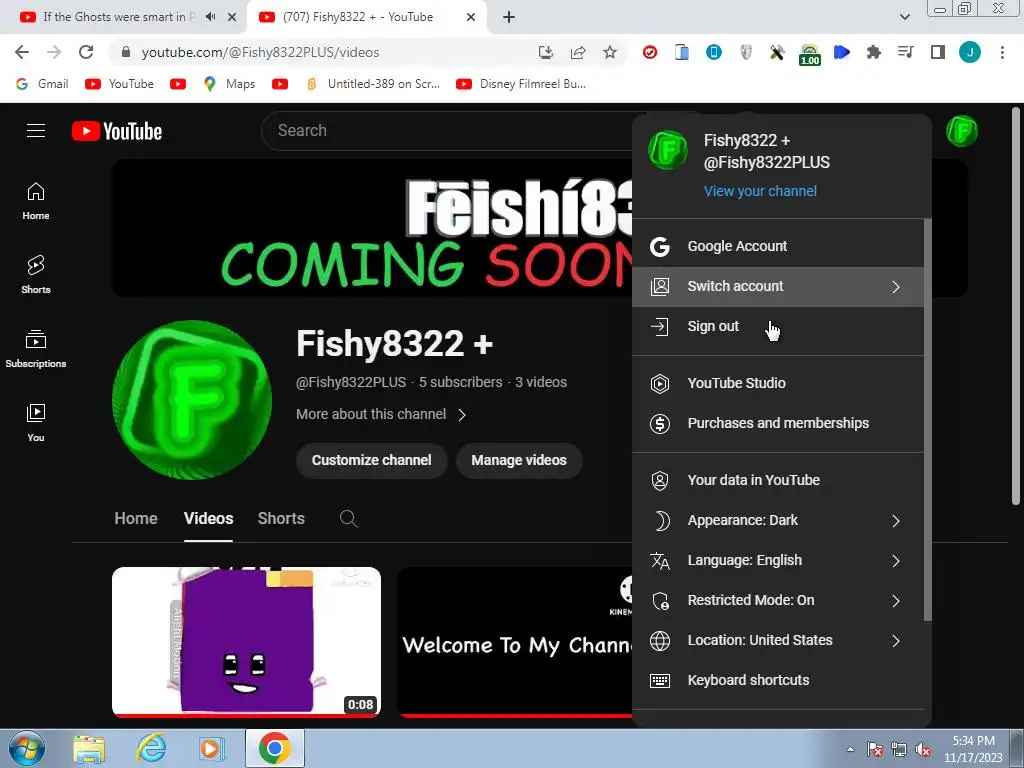1024x768 pixels.
Task: Open Chrome extensions puzzle icon
Action: coord(873,52)
